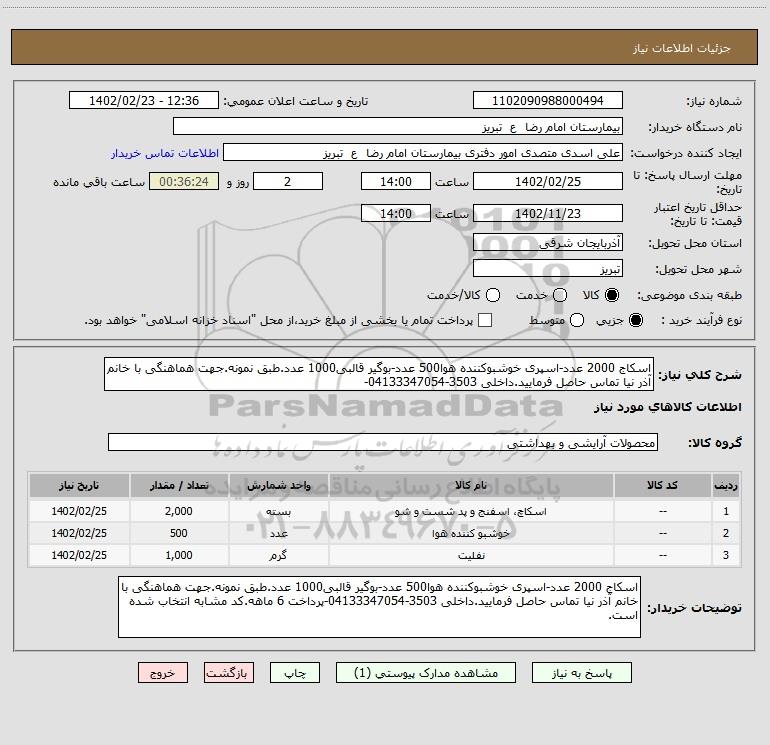Viewport: 770px width, 745px height.
Task: Click delivery city field تبریز
Action: pos(548,269)
